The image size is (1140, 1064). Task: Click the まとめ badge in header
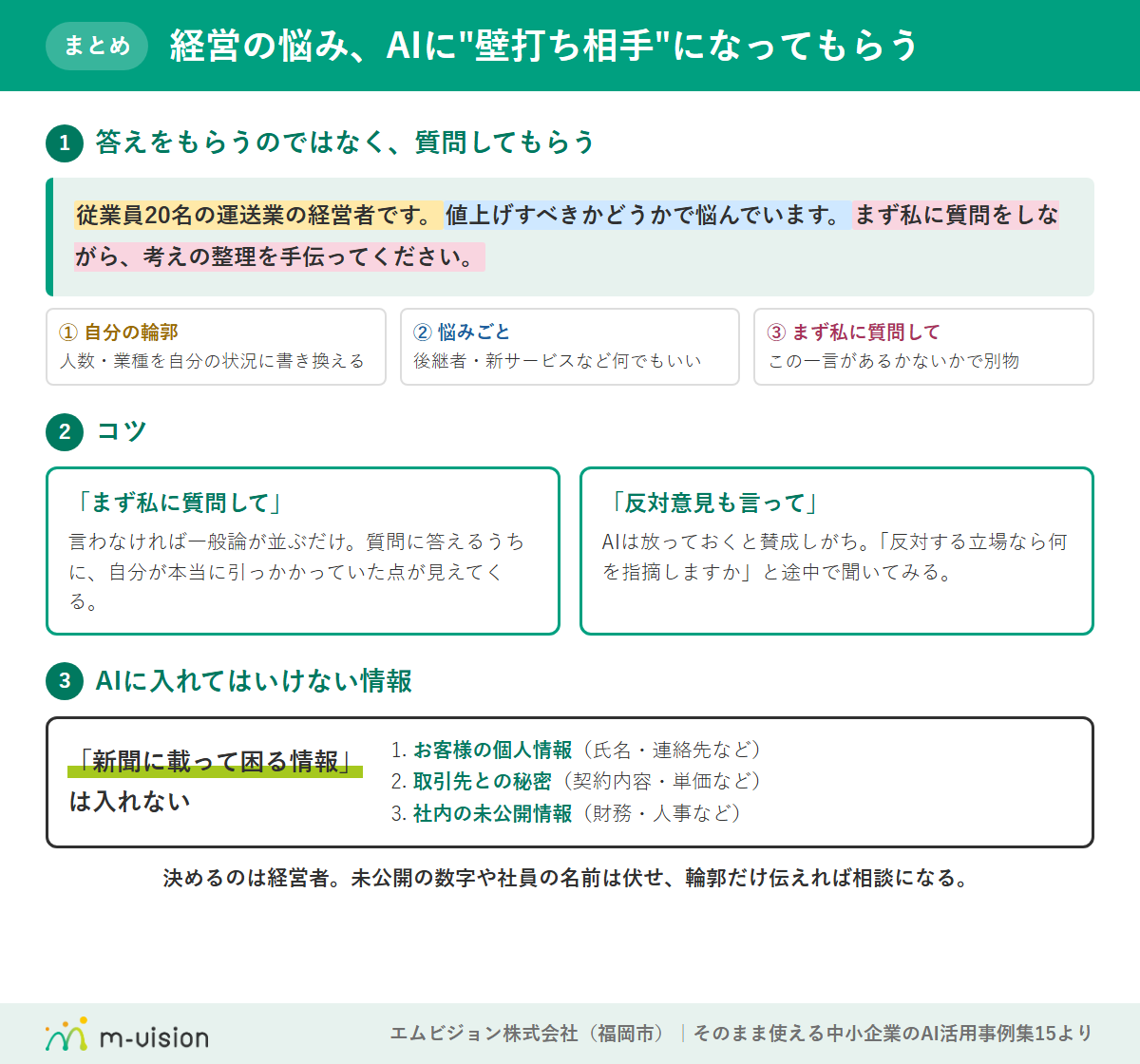coord(97,46)
